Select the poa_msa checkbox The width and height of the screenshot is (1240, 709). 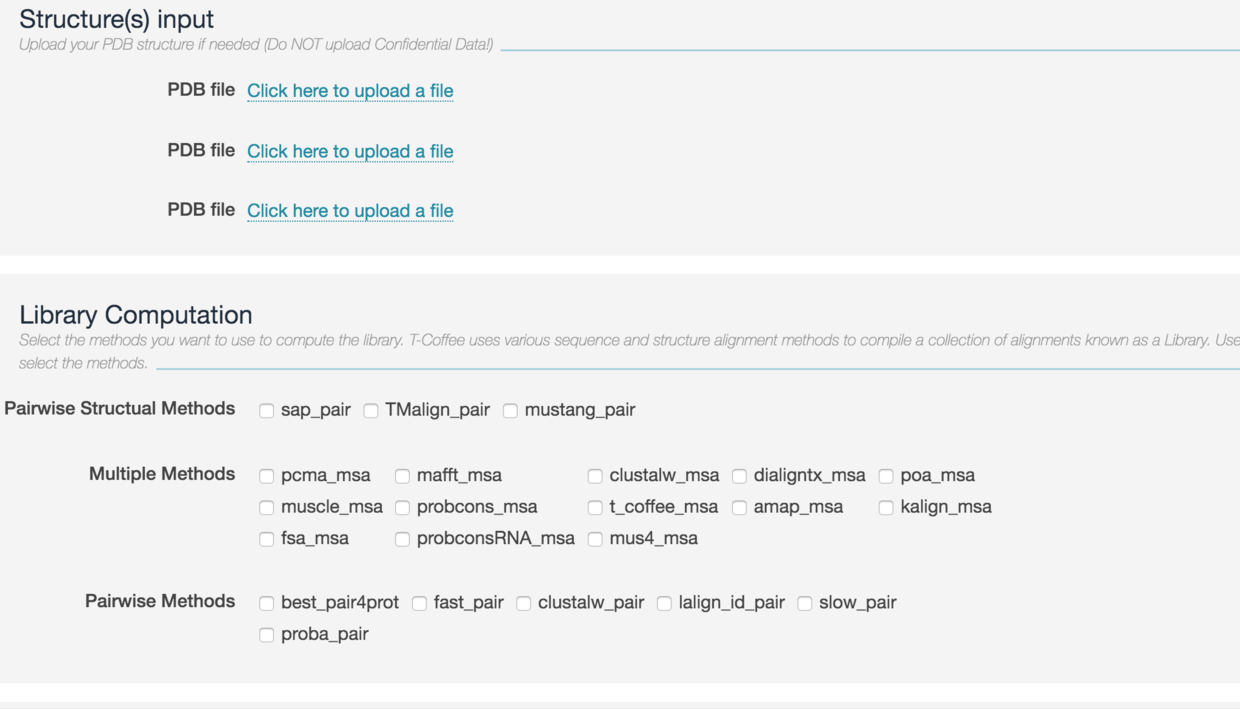(886, 476)
